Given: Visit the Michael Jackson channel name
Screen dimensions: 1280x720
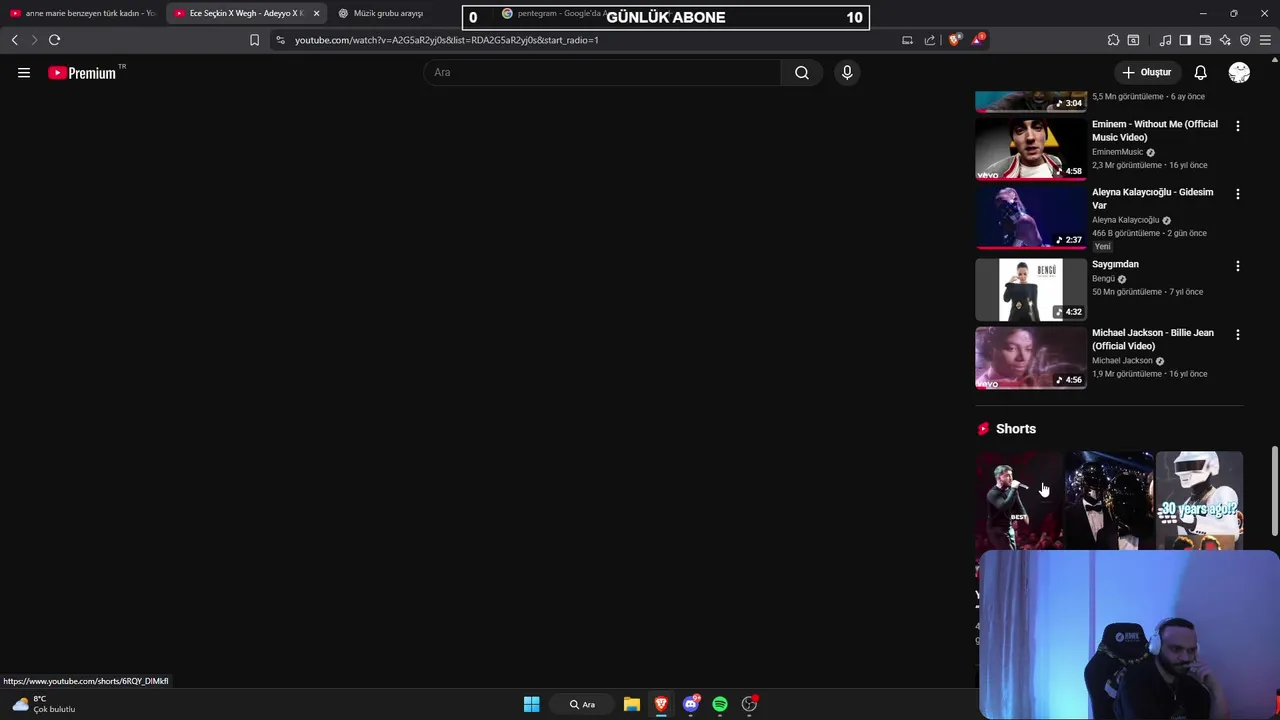Looking at the screenshot, I should click(x=1122, y=361).
